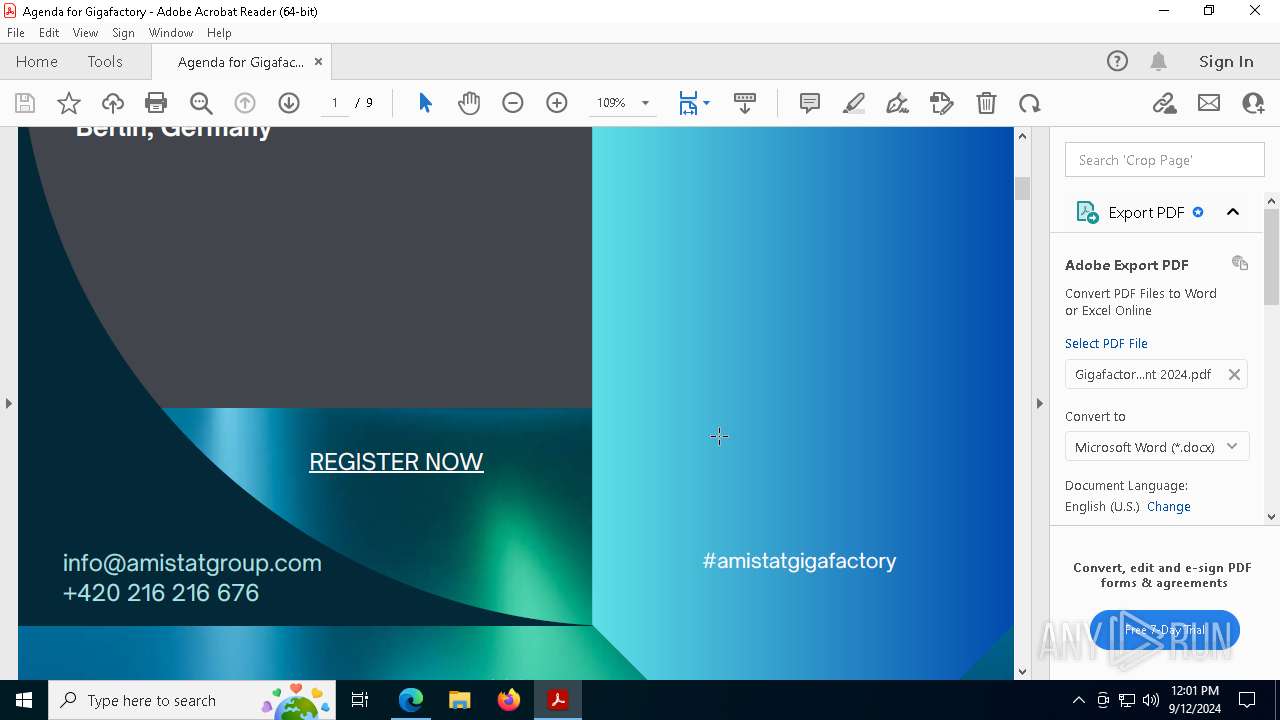Click the taskbar search box
Screen dimensions: 1280x720
193,700
